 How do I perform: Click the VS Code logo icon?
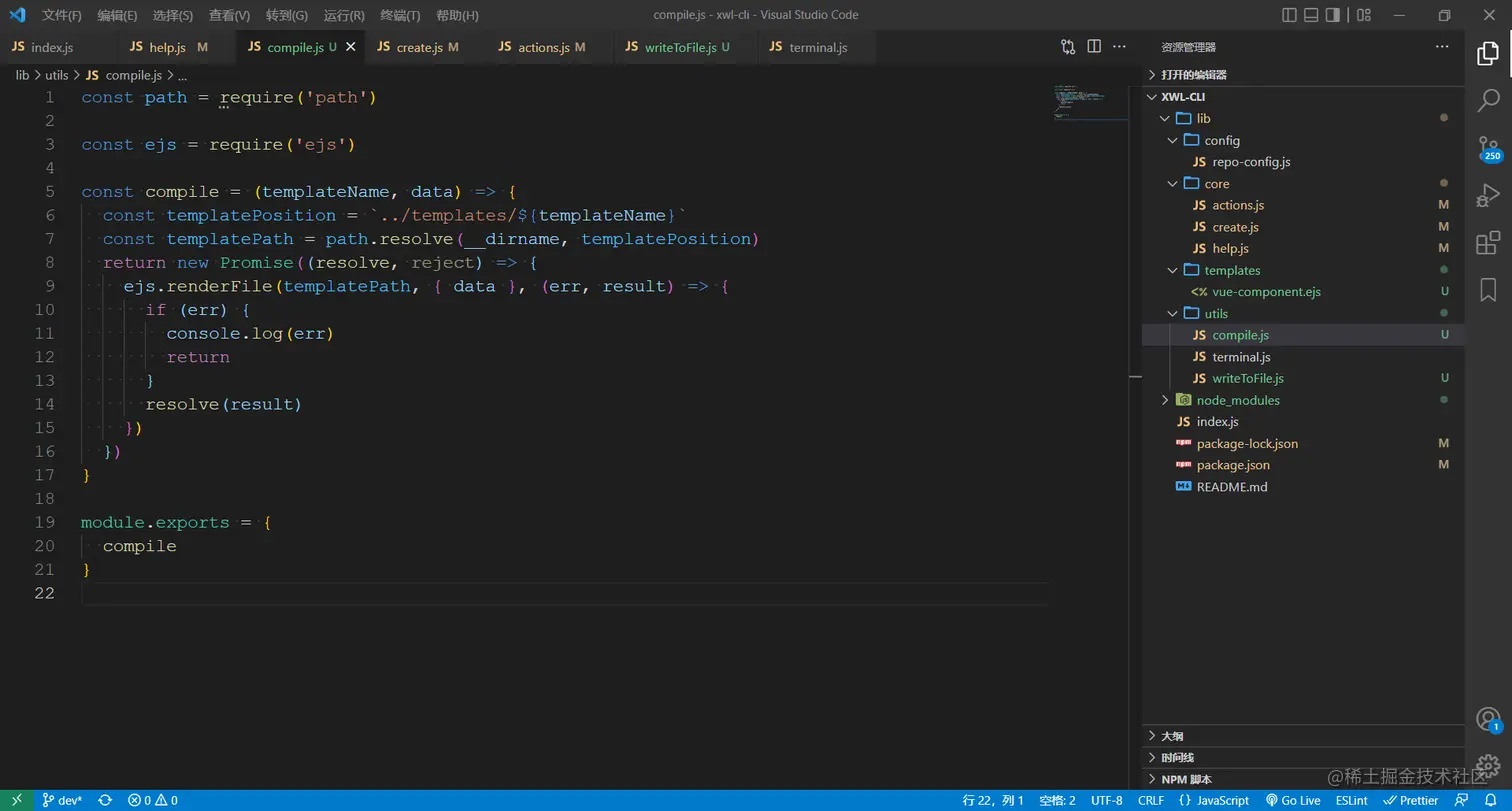click(17, 15)
